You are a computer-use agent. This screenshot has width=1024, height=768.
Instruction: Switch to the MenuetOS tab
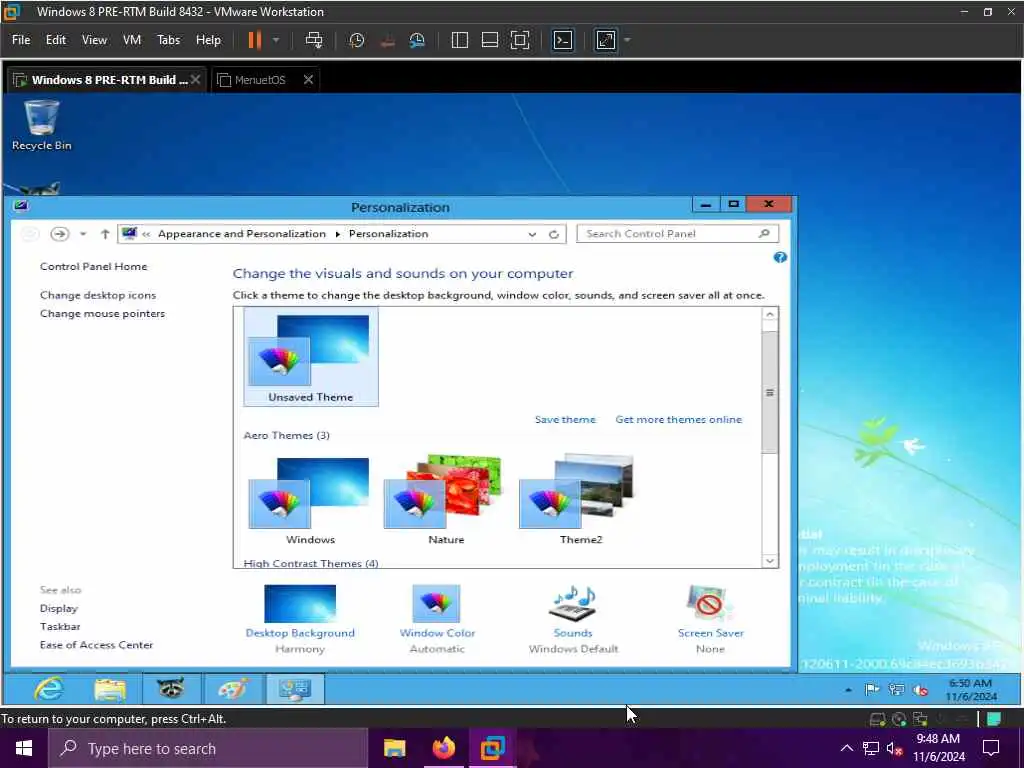(x=260, y=80)
